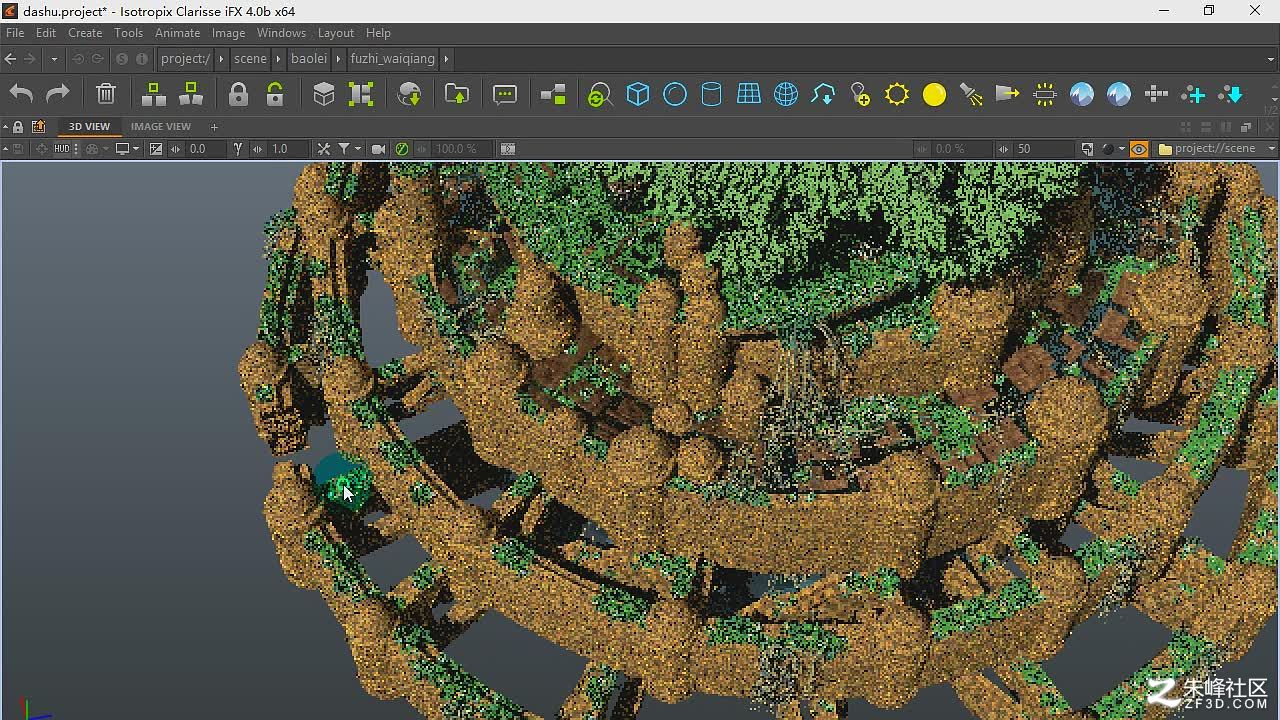Click the closed padlock lock-items icon
The width and height of the screenshot is (1280, 720).
tap(238, 94)
